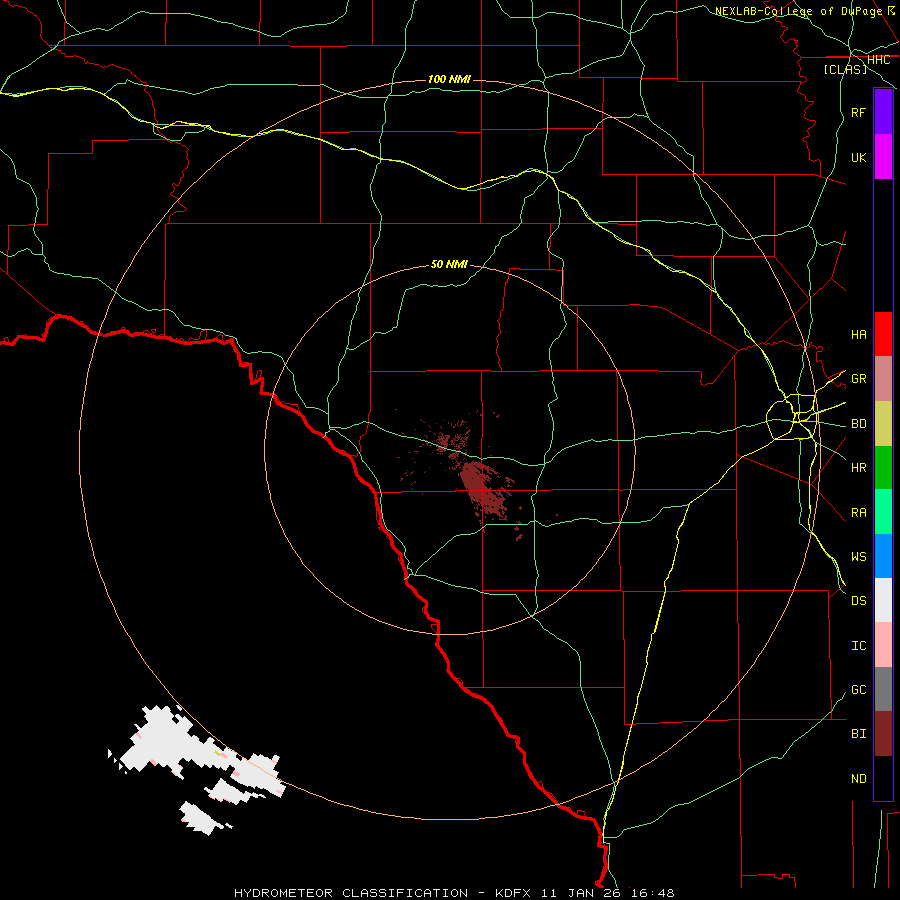This screenshot has height=900, width=900.
Task: Pick the WS blue legend swatch
Action: click(883, 556)
